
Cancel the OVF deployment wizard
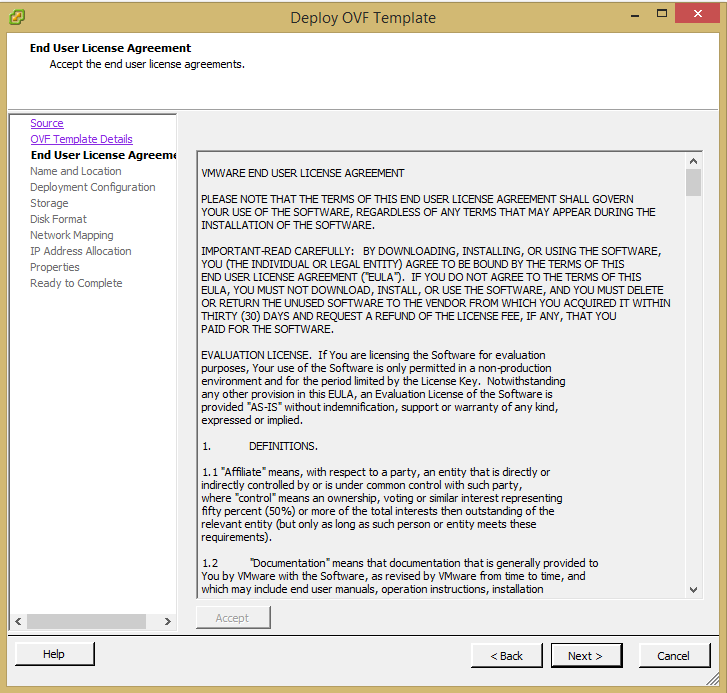674,656
